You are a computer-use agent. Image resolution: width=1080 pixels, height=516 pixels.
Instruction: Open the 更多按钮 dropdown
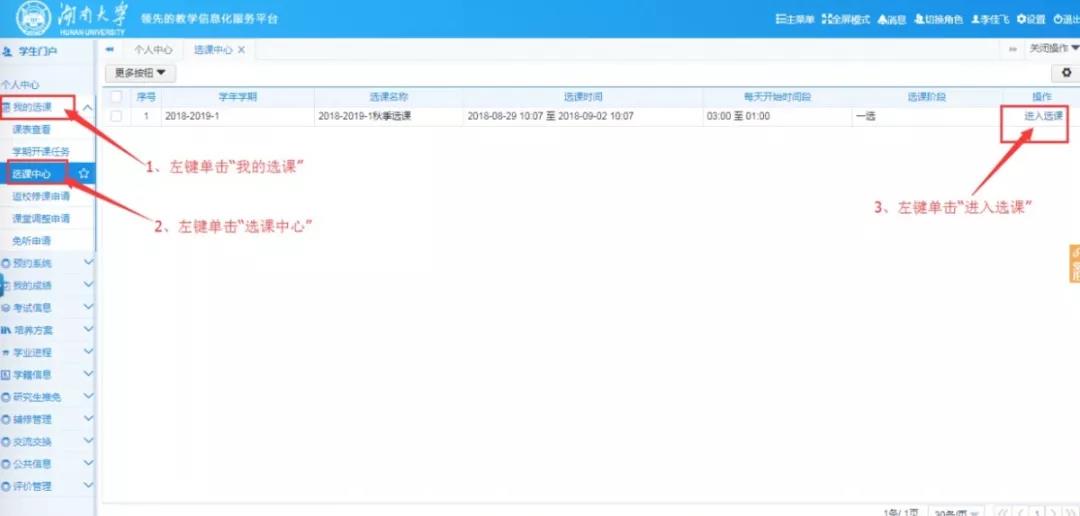click(140, 73)
